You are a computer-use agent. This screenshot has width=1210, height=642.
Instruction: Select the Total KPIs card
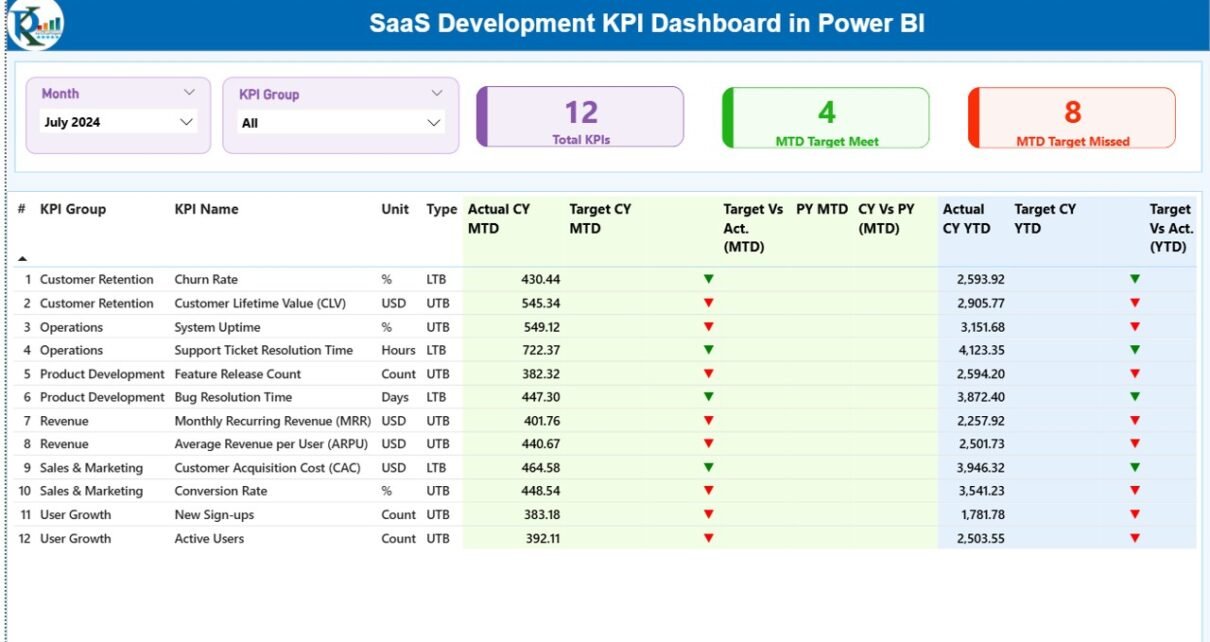[581, 117]
